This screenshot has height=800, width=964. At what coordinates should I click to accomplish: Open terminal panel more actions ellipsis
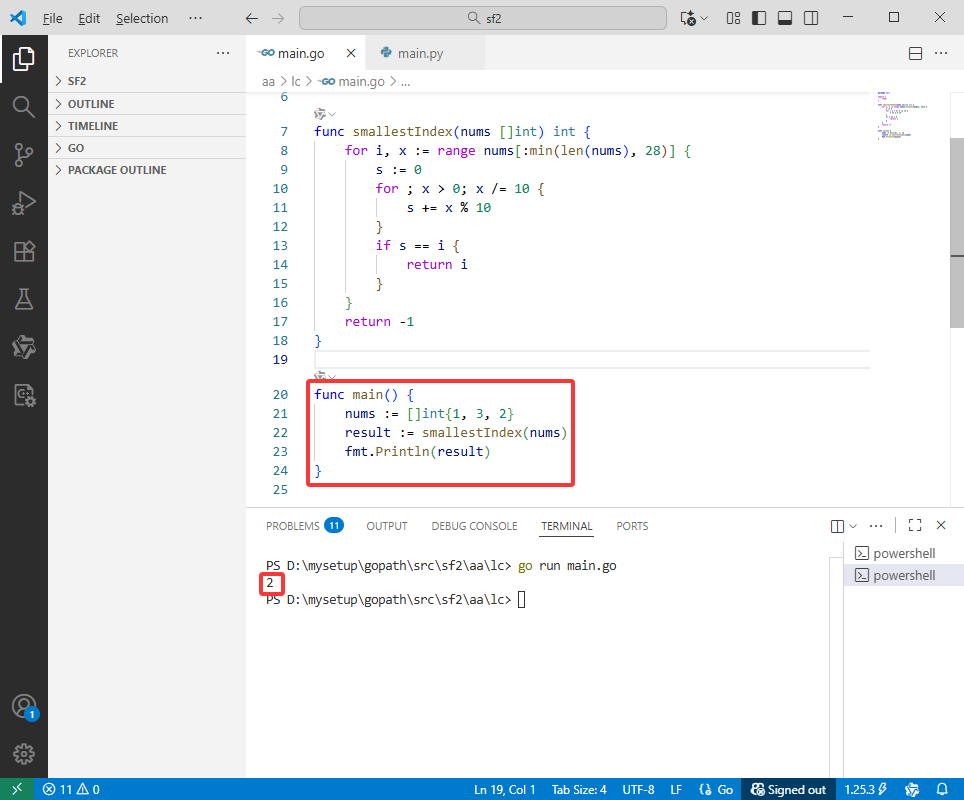pos(876,526)
